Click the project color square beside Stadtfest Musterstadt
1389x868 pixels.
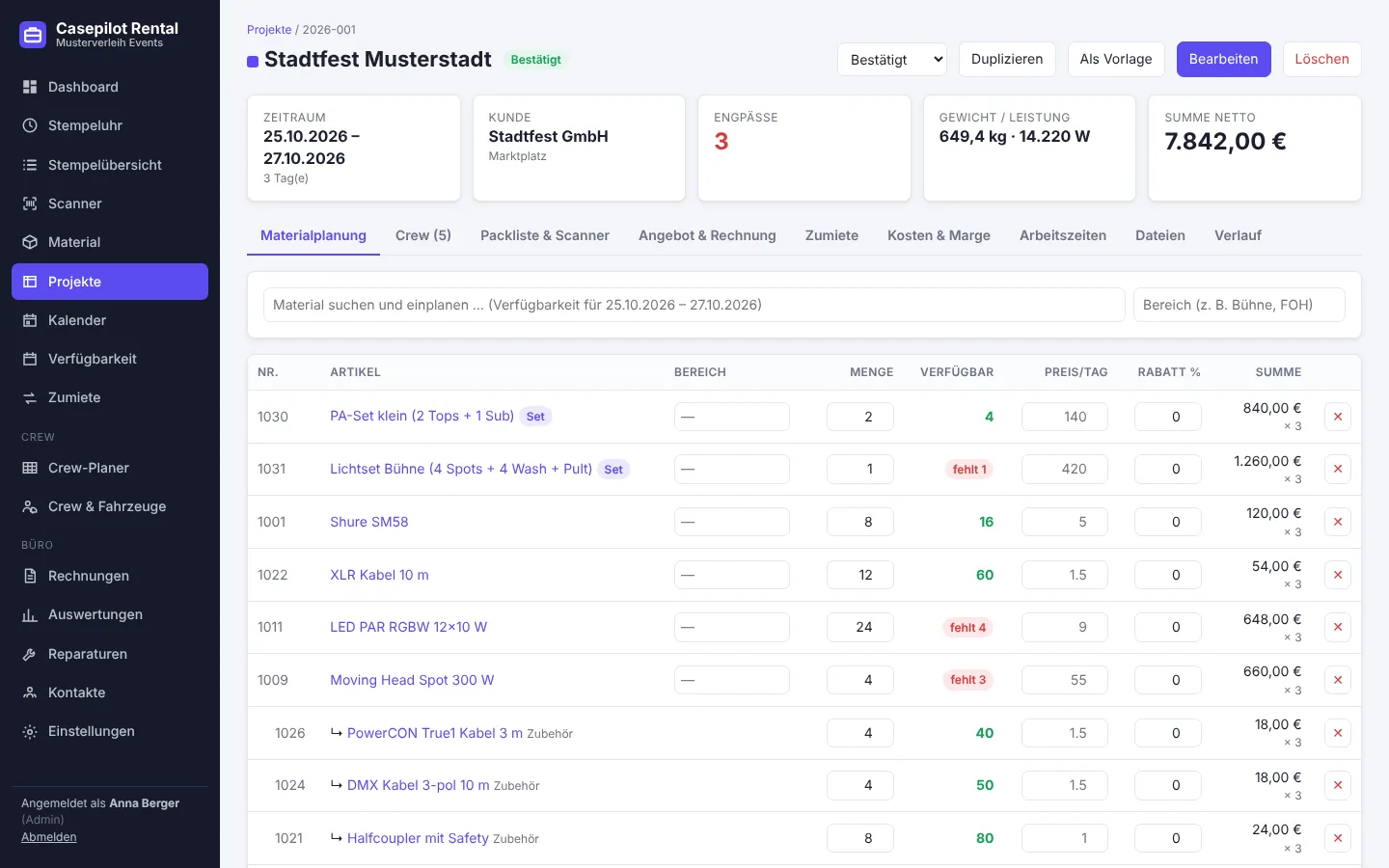253,62
